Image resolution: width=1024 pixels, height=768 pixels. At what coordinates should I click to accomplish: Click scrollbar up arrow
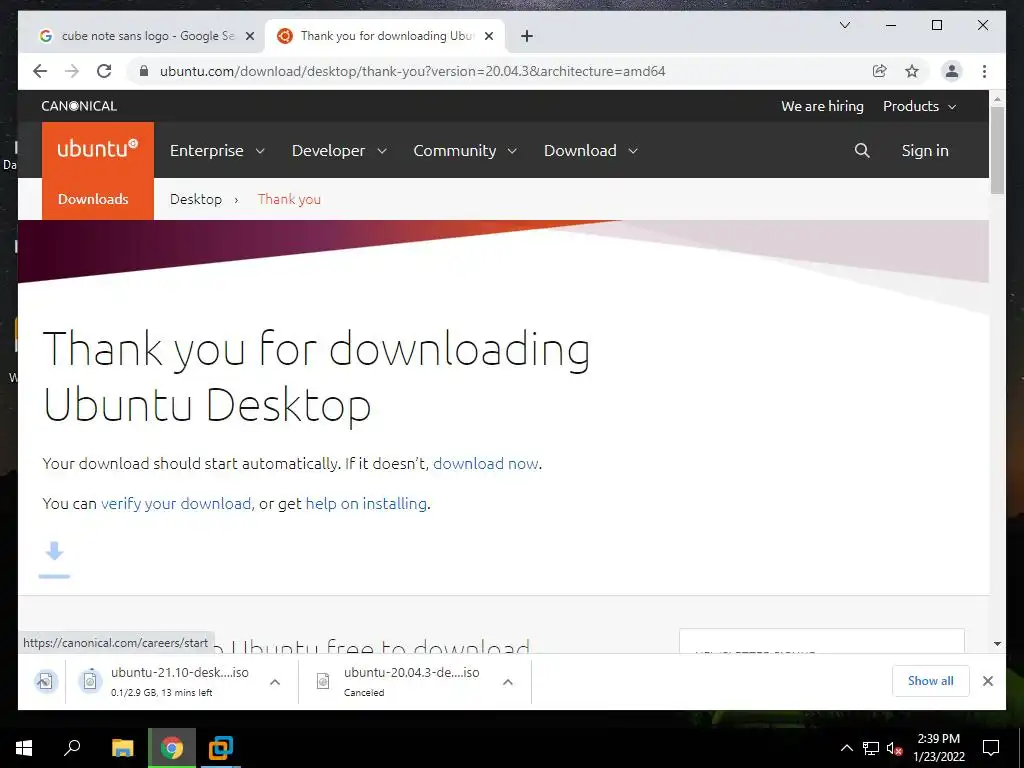point(997,99)
